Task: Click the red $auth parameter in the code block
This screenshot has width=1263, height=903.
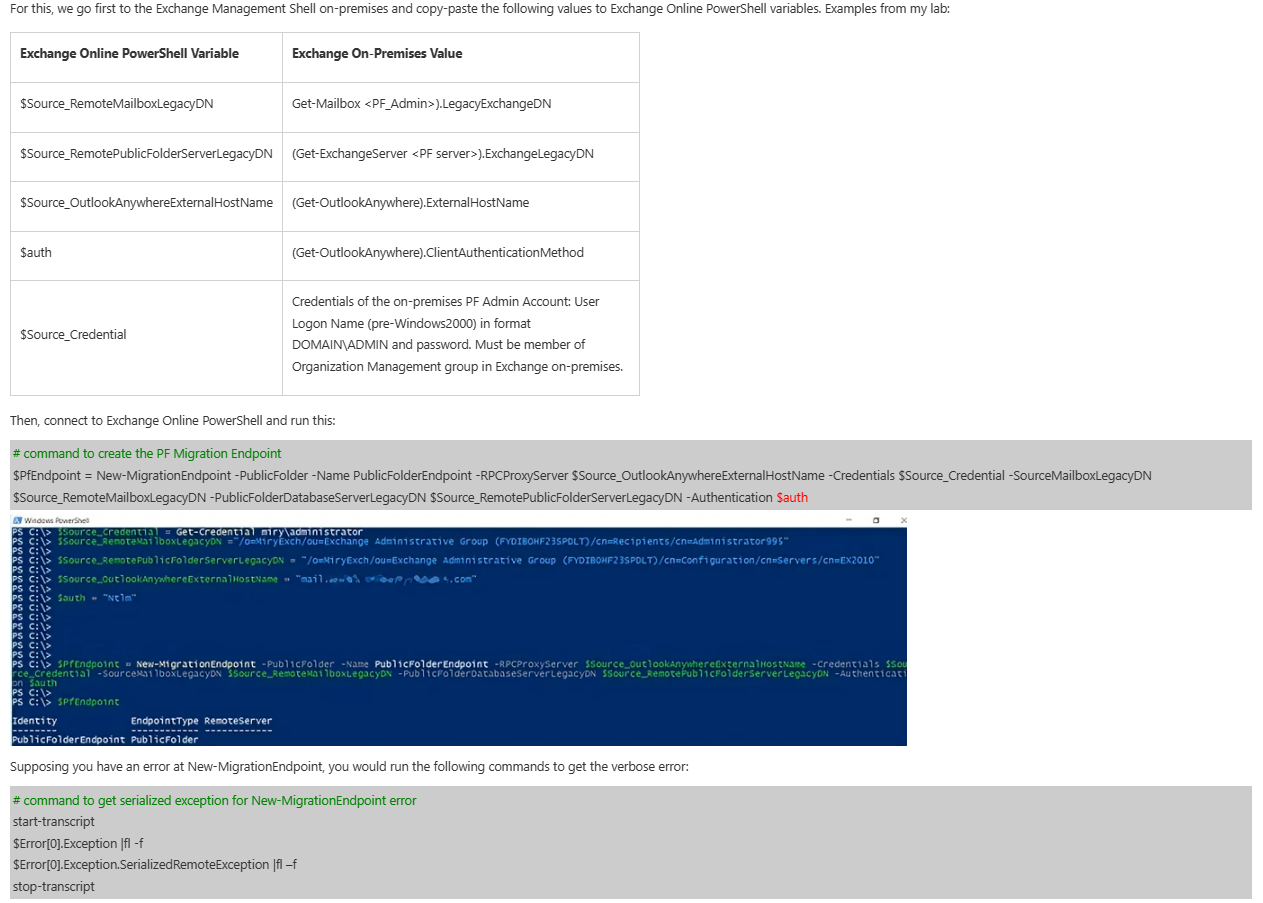Action: (x=791, y=497)
